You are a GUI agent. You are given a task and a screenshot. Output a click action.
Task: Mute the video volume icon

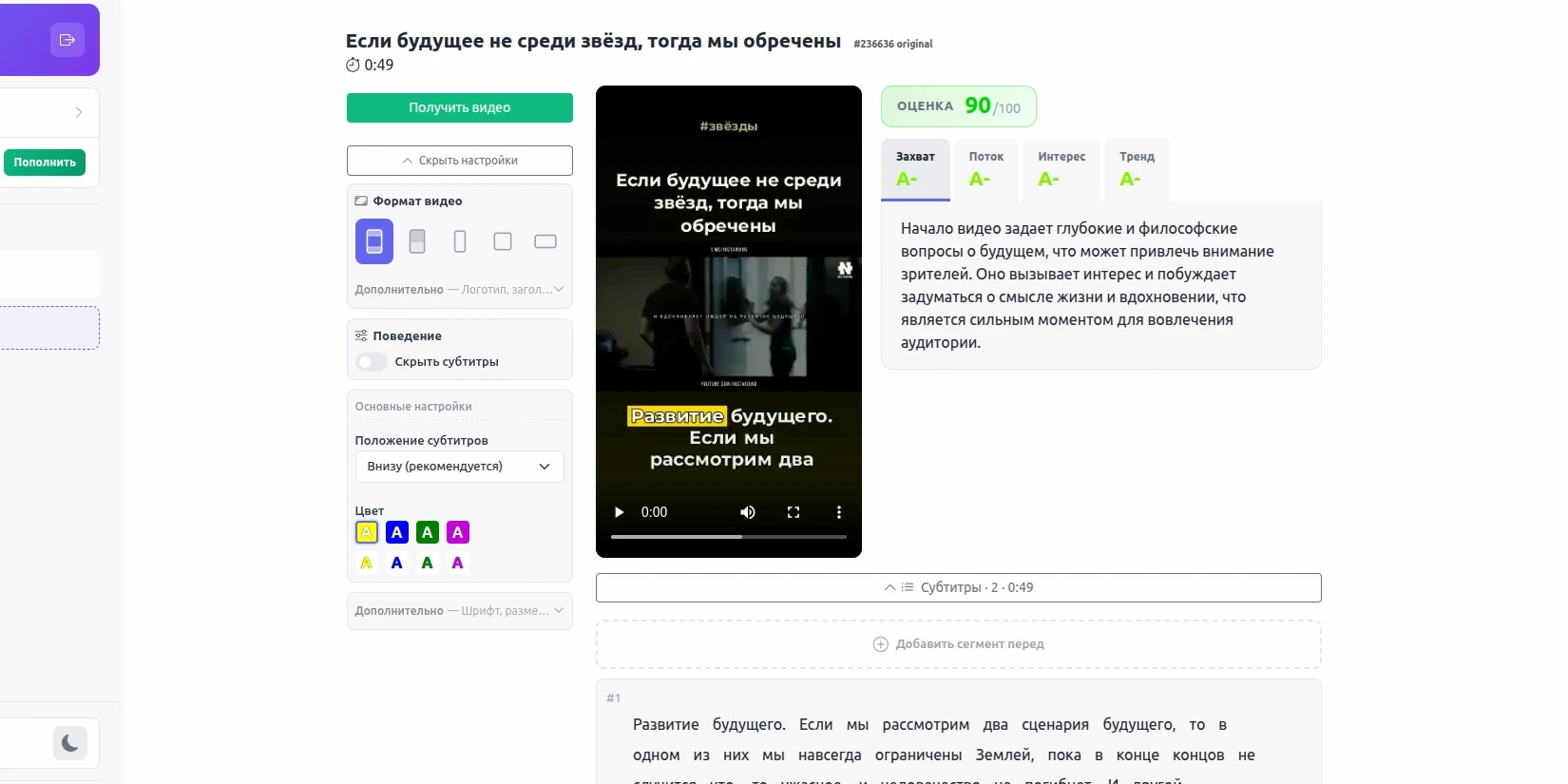point(748,512)
